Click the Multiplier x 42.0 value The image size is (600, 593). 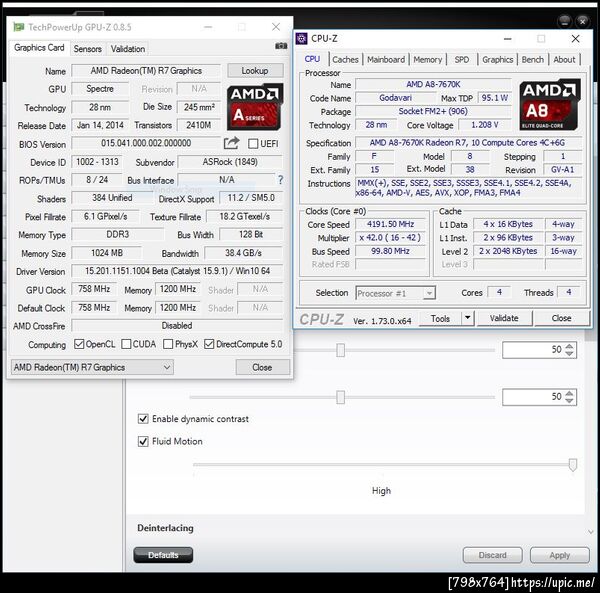coord(390,238)
